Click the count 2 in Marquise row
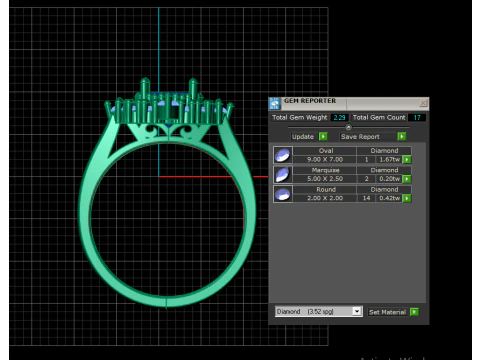The height and width of the screenshot is (360, 480). [366, 179]
